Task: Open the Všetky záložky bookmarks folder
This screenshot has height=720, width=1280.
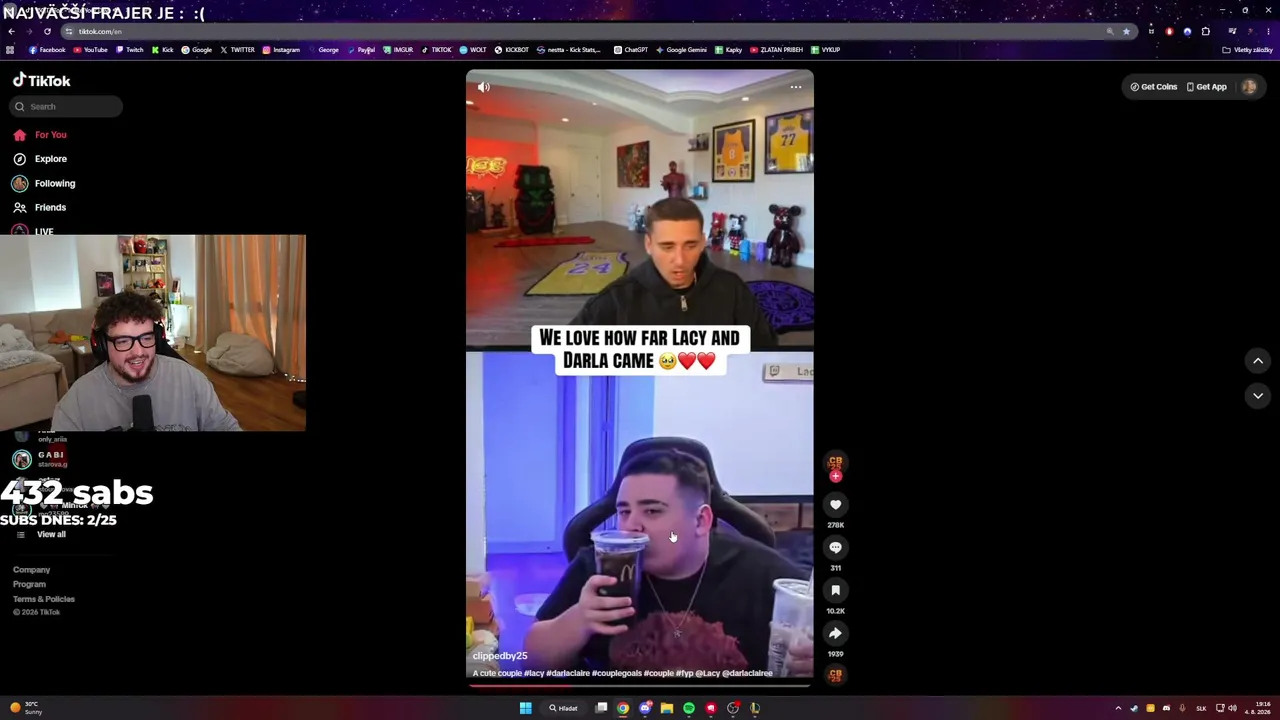Action: (x=1248, y=50)
